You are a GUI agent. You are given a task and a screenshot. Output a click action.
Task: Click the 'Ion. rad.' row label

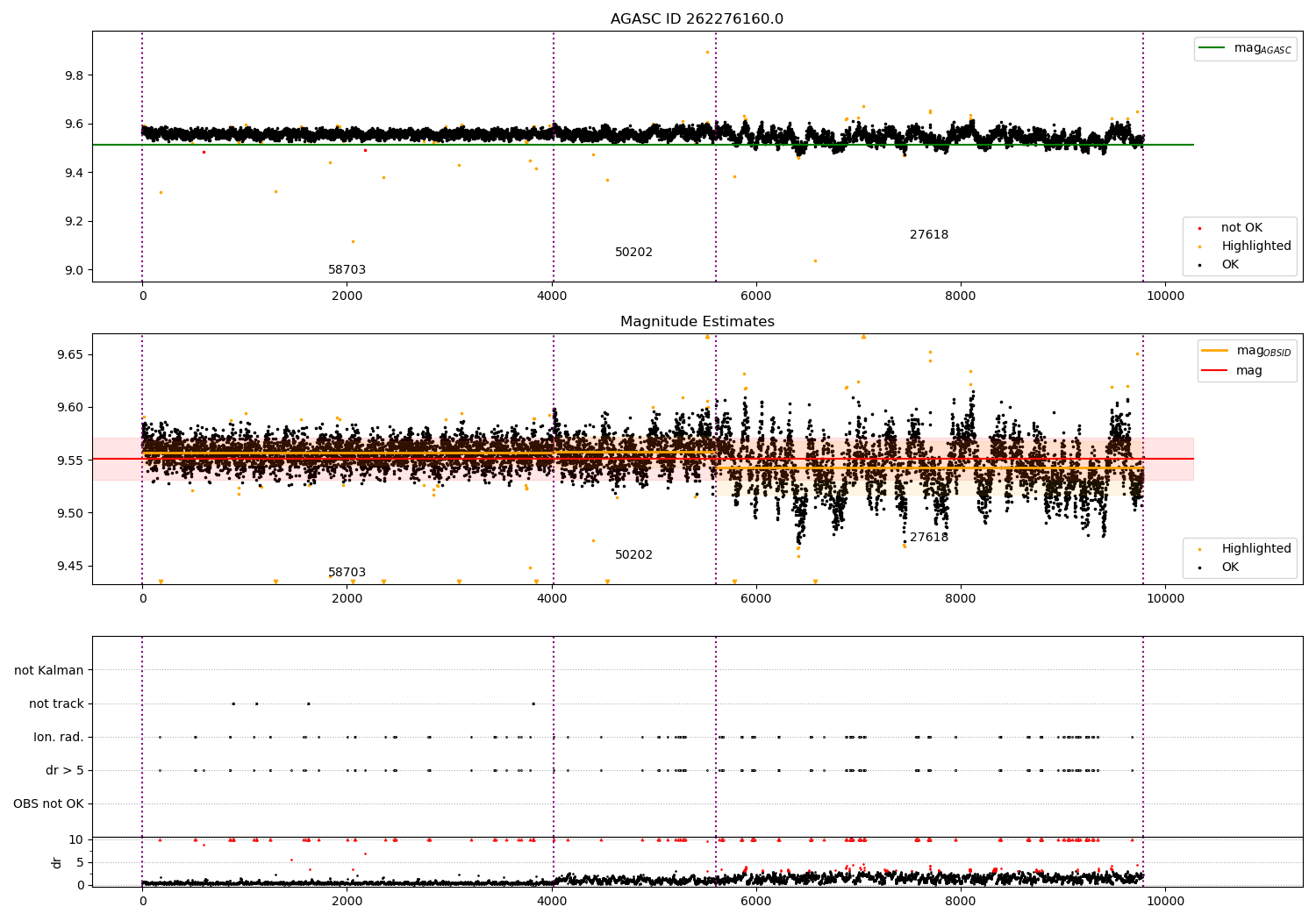click(x=59, y=737)
